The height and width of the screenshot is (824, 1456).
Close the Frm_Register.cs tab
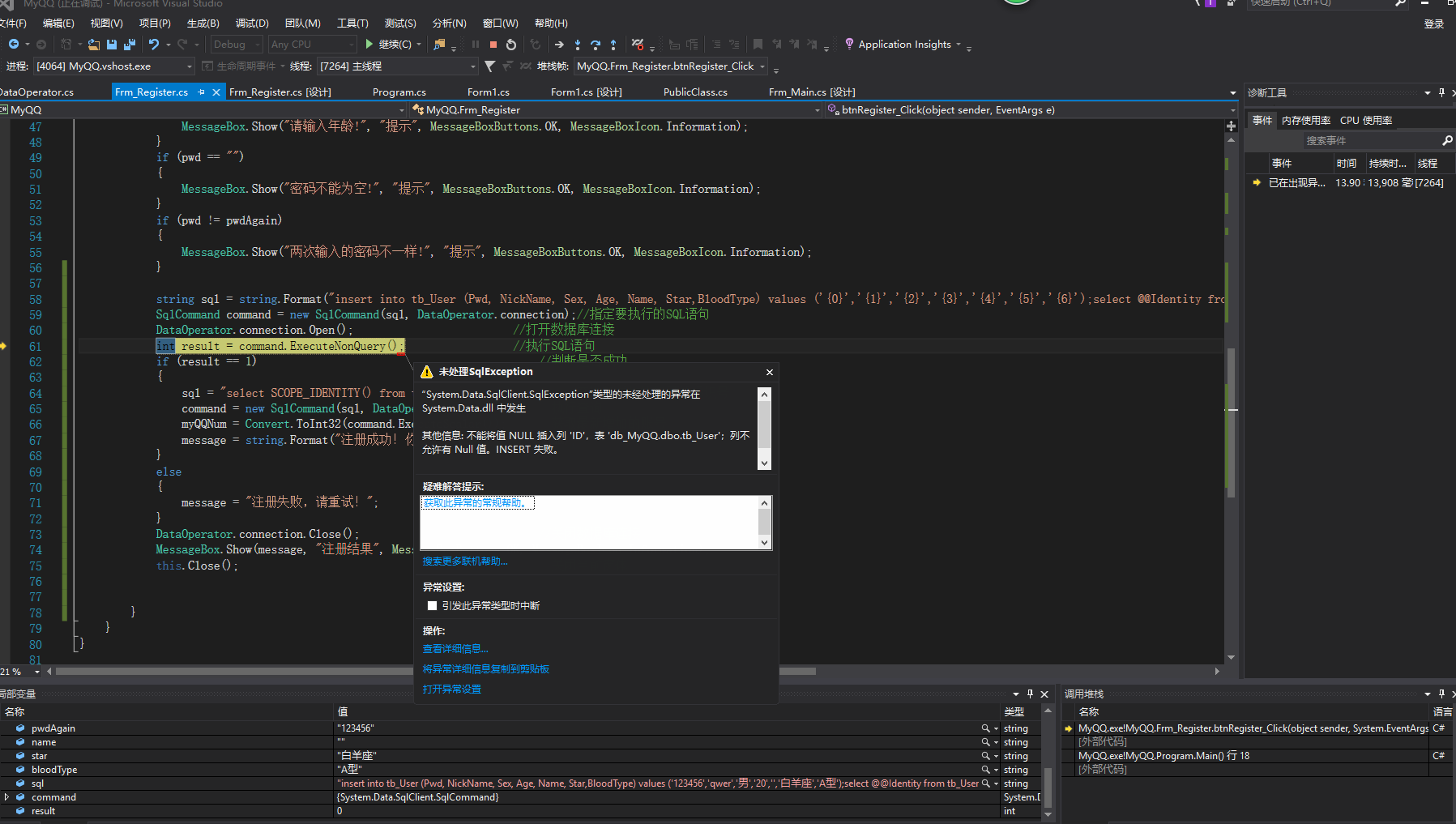tap(216, 92)
